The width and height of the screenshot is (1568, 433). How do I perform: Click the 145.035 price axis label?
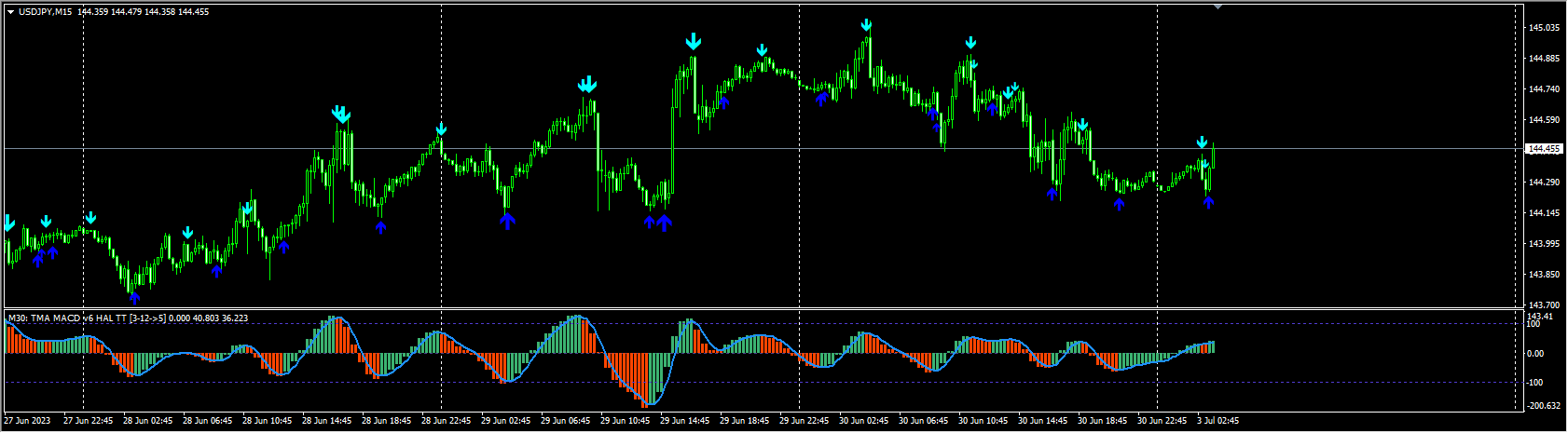click(1545, 28)
